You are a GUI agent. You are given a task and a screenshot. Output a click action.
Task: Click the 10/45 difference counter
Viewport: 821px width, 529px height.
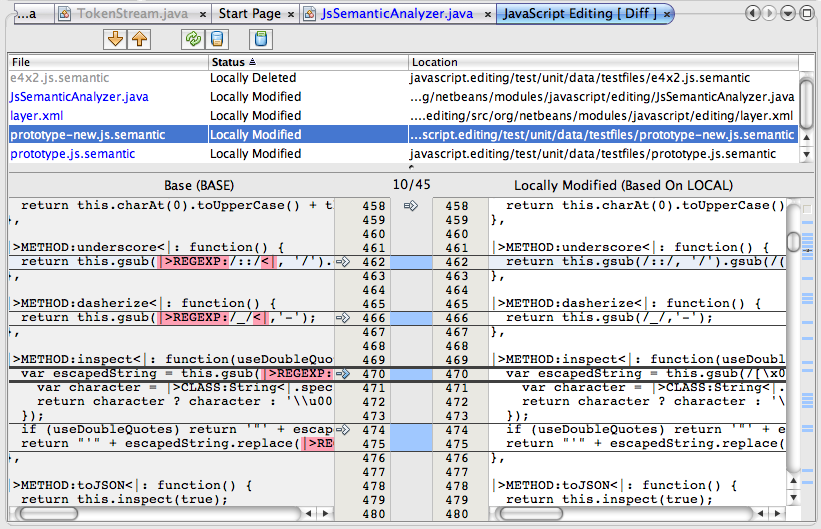(412, 184)
